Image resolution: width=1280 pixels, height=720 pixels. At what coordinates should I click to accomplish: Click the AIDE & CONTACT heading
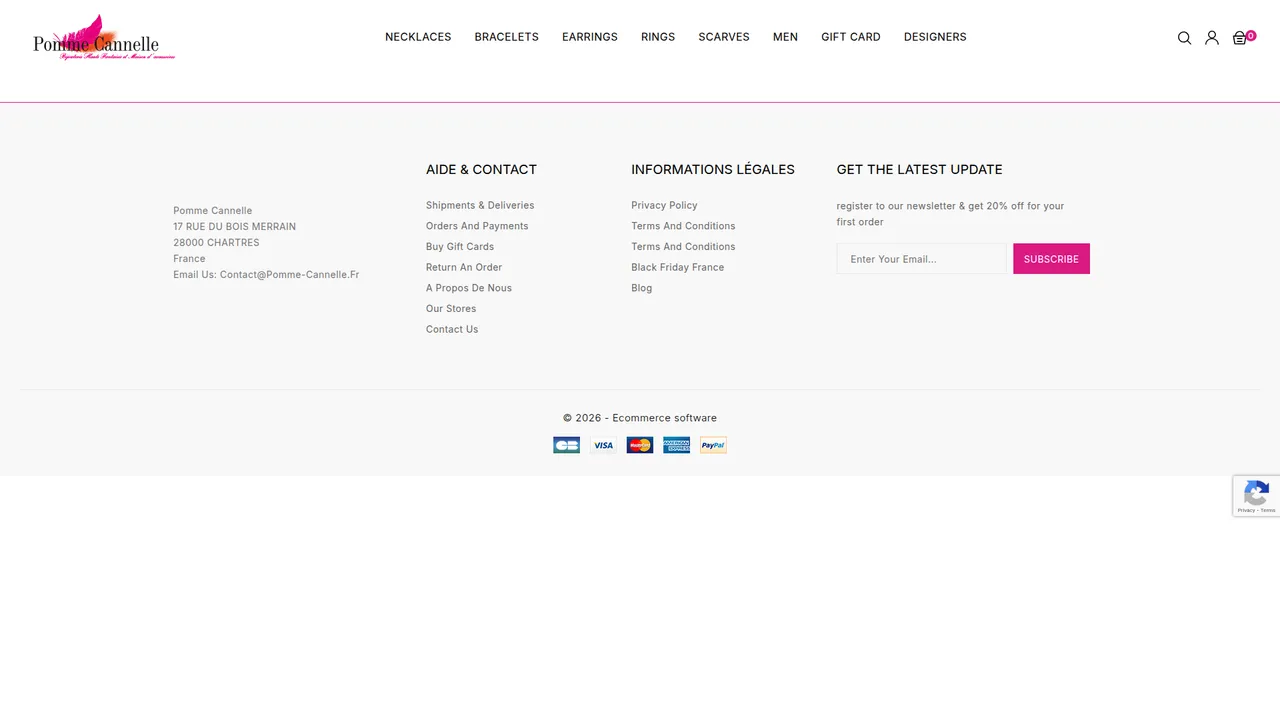point(481,169)
